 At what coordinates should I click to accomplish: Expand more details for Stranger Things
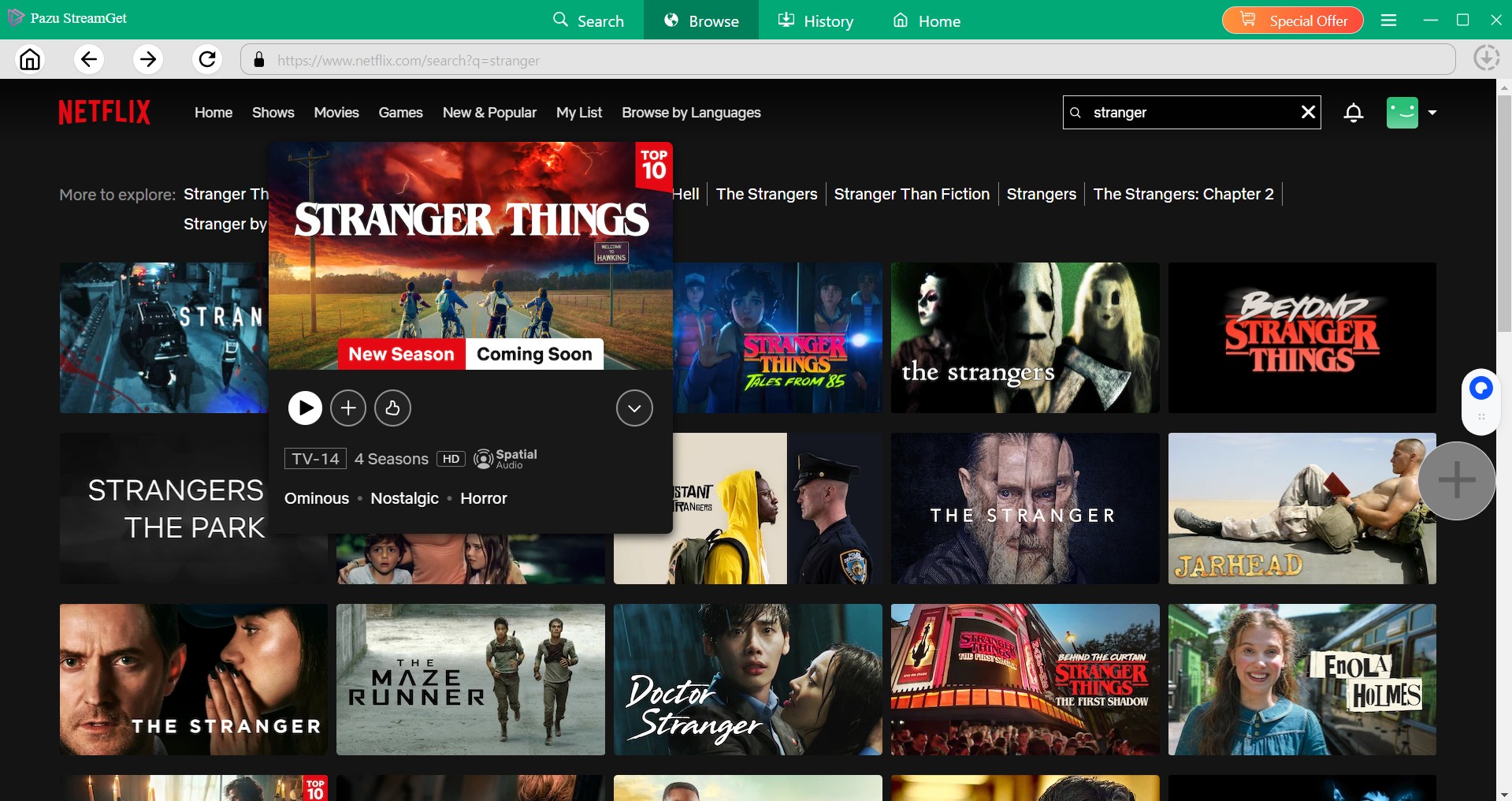click(634, 408)
